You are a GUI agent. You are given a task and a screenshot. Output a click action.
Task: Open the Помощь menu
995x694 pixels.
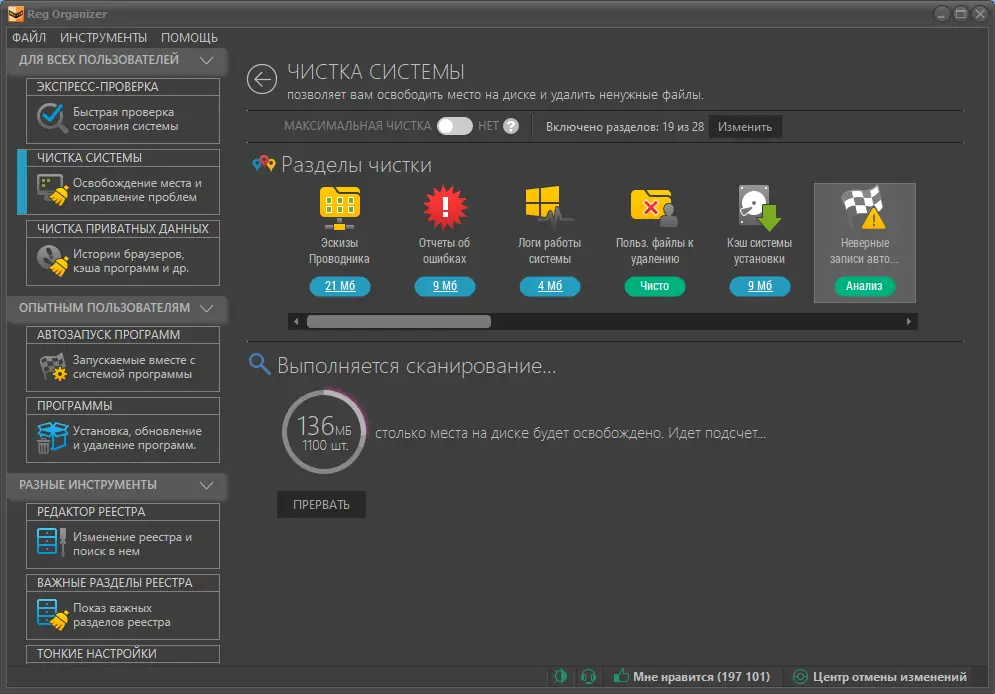(191, 37)
